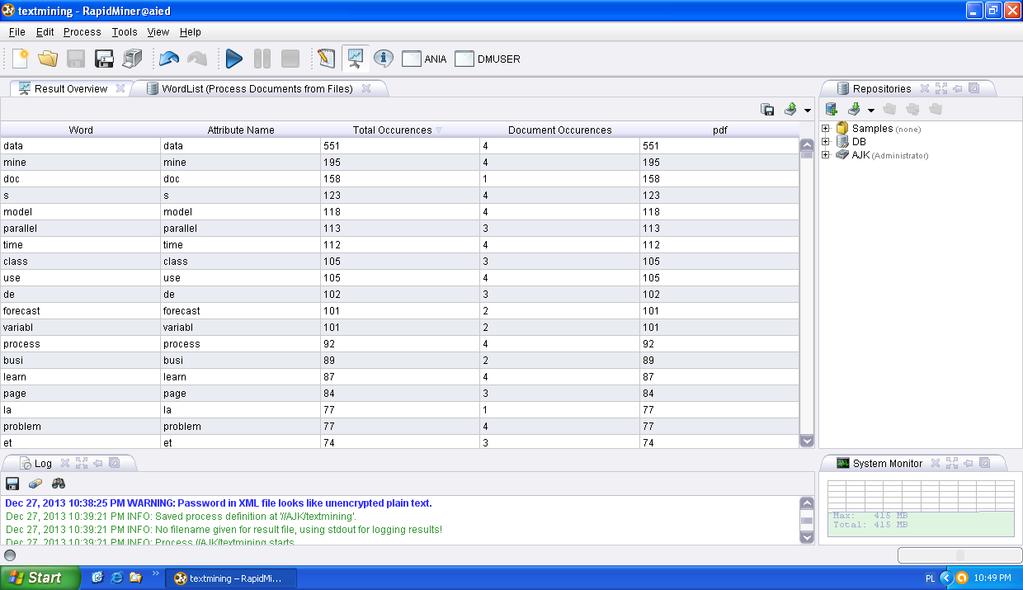Open the Tools menu
The width and height of the screenshot is (1023, 590).
click(124, 32)
